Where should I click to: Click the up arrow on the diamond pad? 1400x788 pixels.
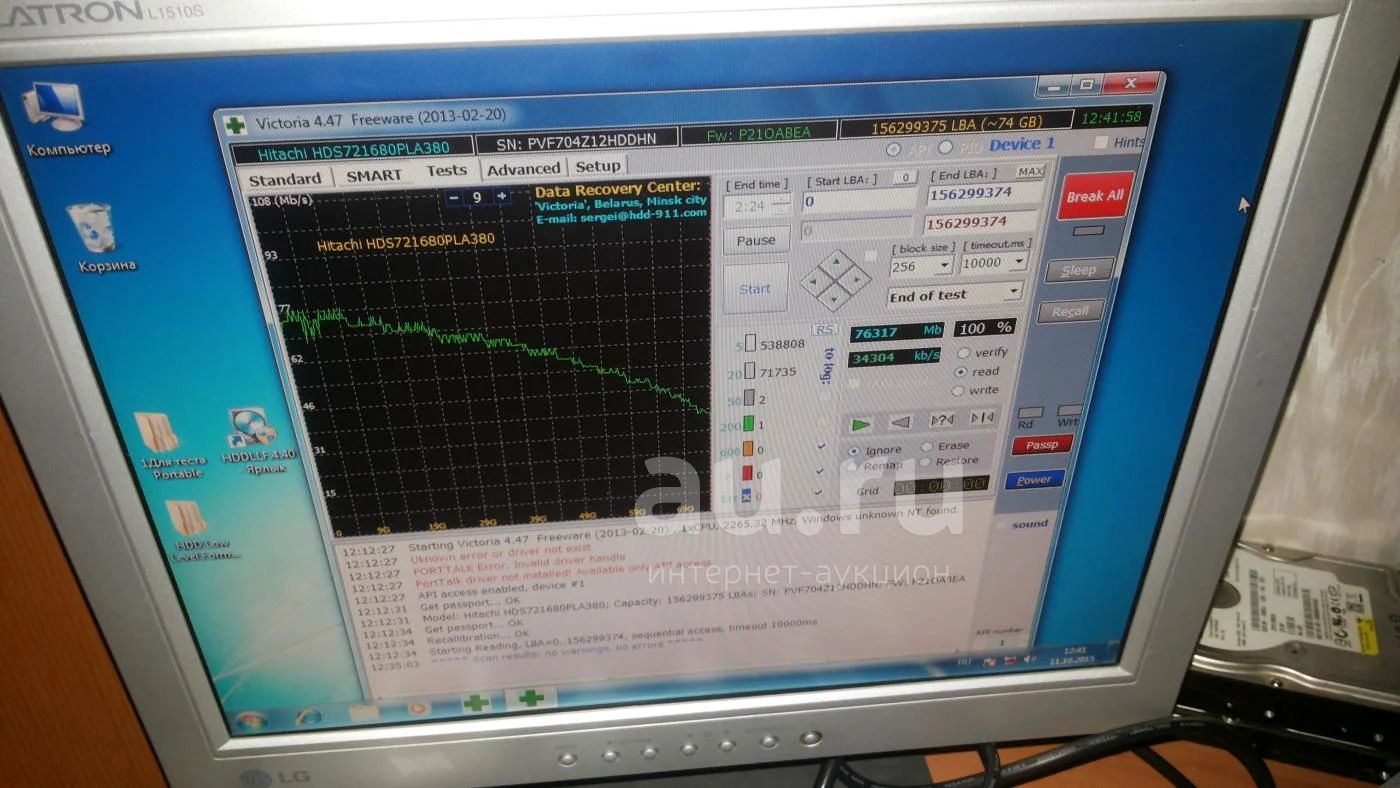835,263
